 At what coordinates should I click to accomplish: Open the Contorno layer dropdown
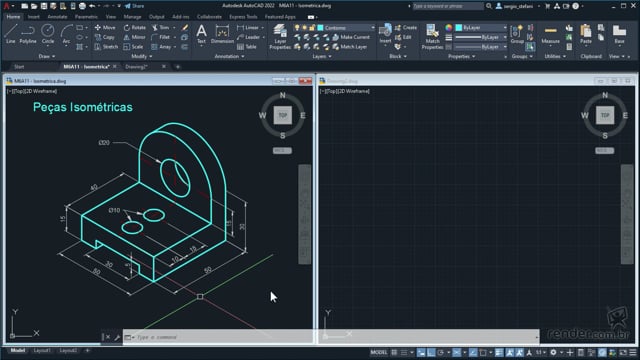346,27
